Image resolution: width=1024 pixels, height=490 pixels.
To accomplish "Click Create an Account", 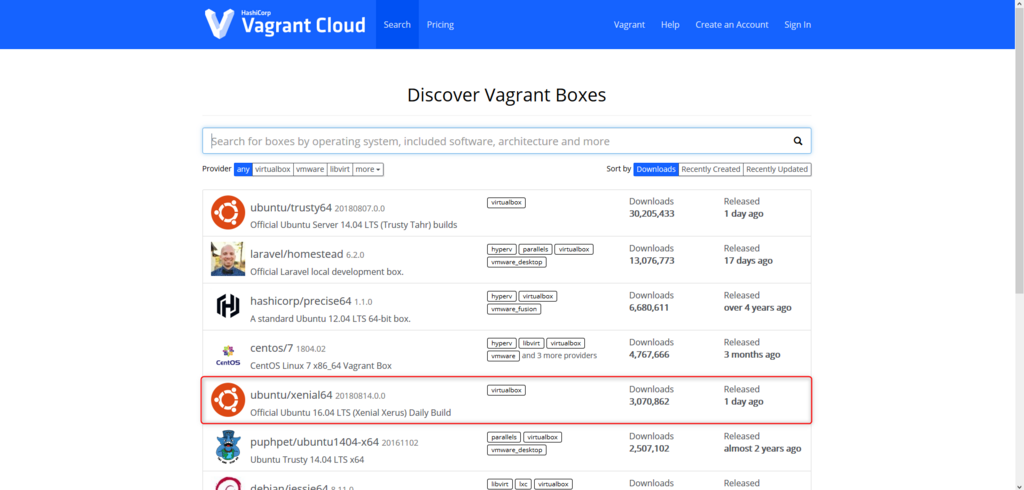I will [731, 25].
